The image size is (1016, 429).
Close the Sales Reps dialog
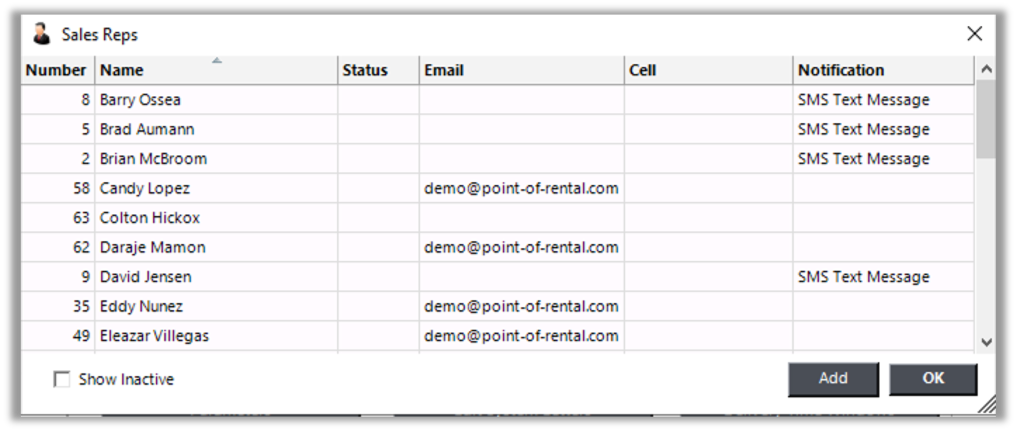(x=975, y=34)
